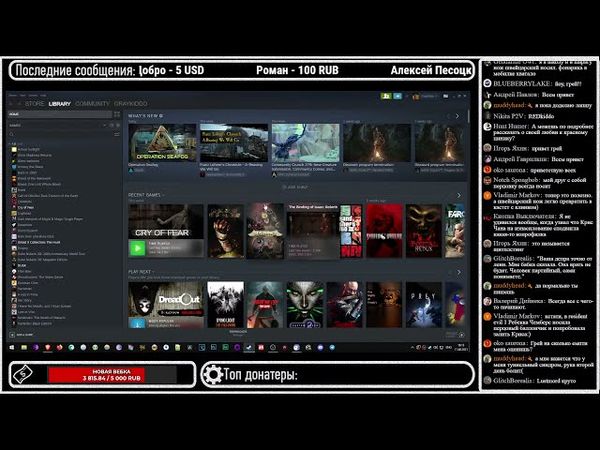
Task: Open the Prey cover in Play Next
Action: 424,305
